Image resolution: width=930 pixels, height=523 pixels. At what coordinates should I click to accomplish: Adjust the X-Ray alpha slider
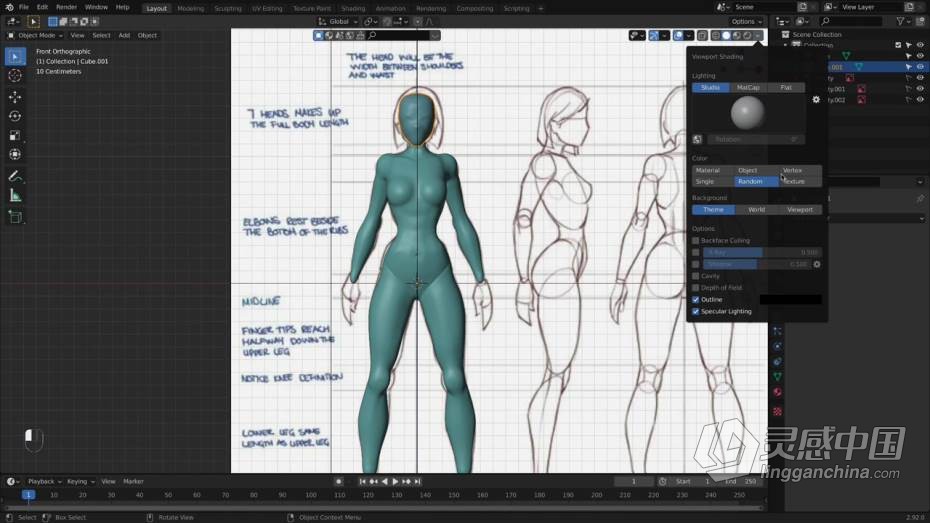[x=762, y=253]
